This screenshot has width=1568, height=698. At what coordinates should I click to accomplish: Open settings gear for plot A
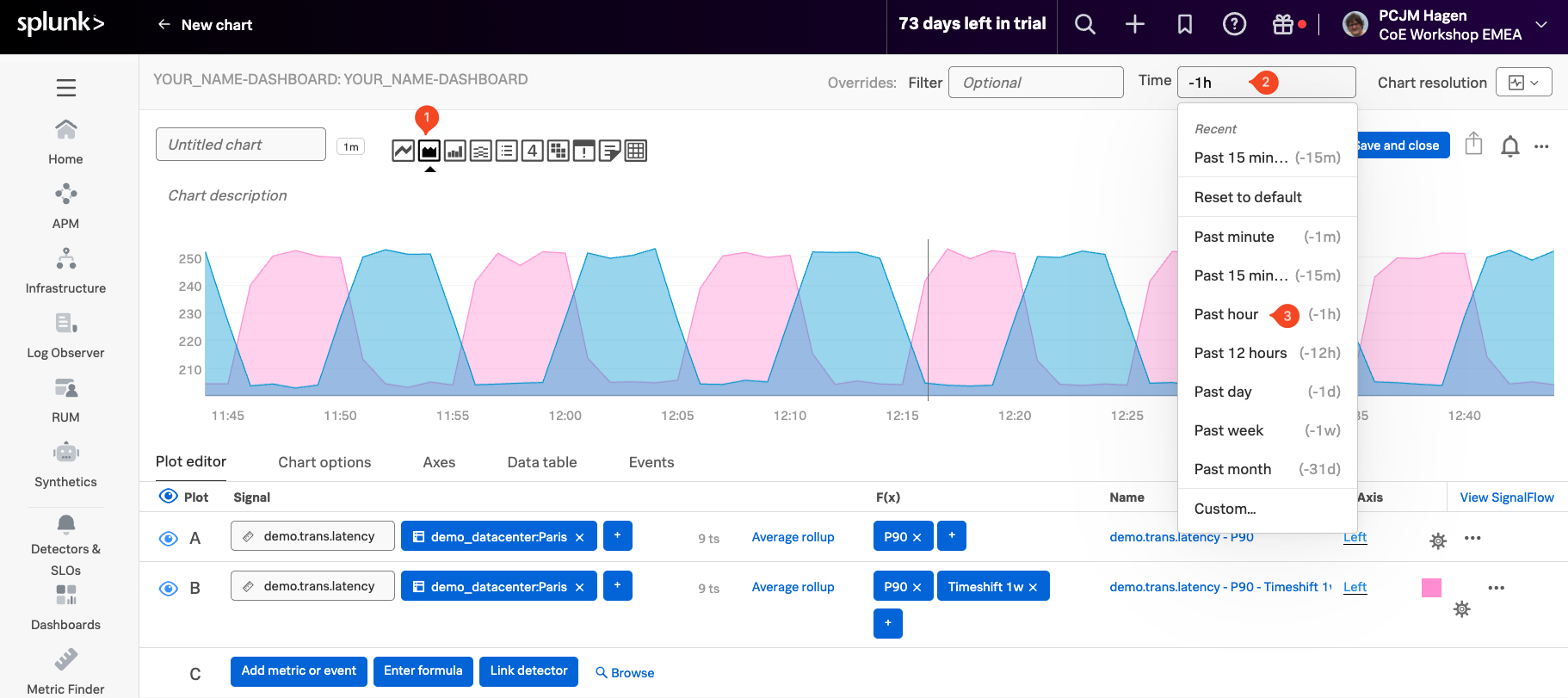(1438, 541)
